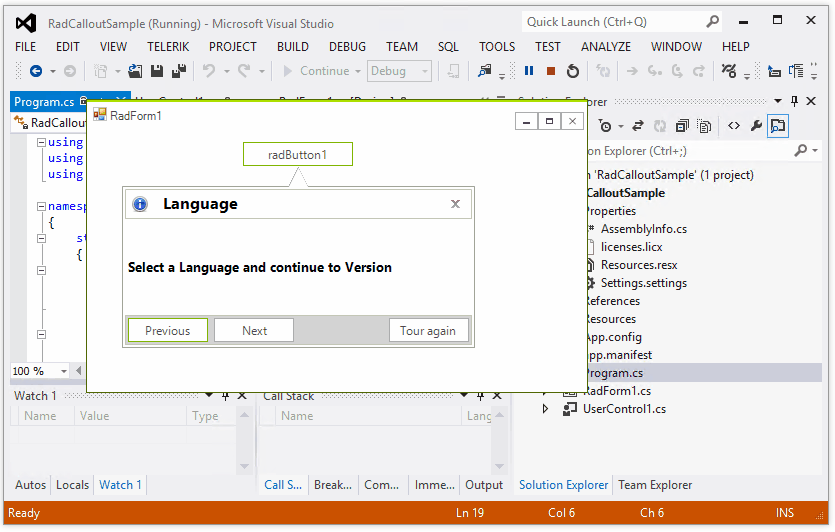Image resolution: width=835 pixels, height=532 pixels.
Task: Click the radButton1 button
Action: [298, 154]
